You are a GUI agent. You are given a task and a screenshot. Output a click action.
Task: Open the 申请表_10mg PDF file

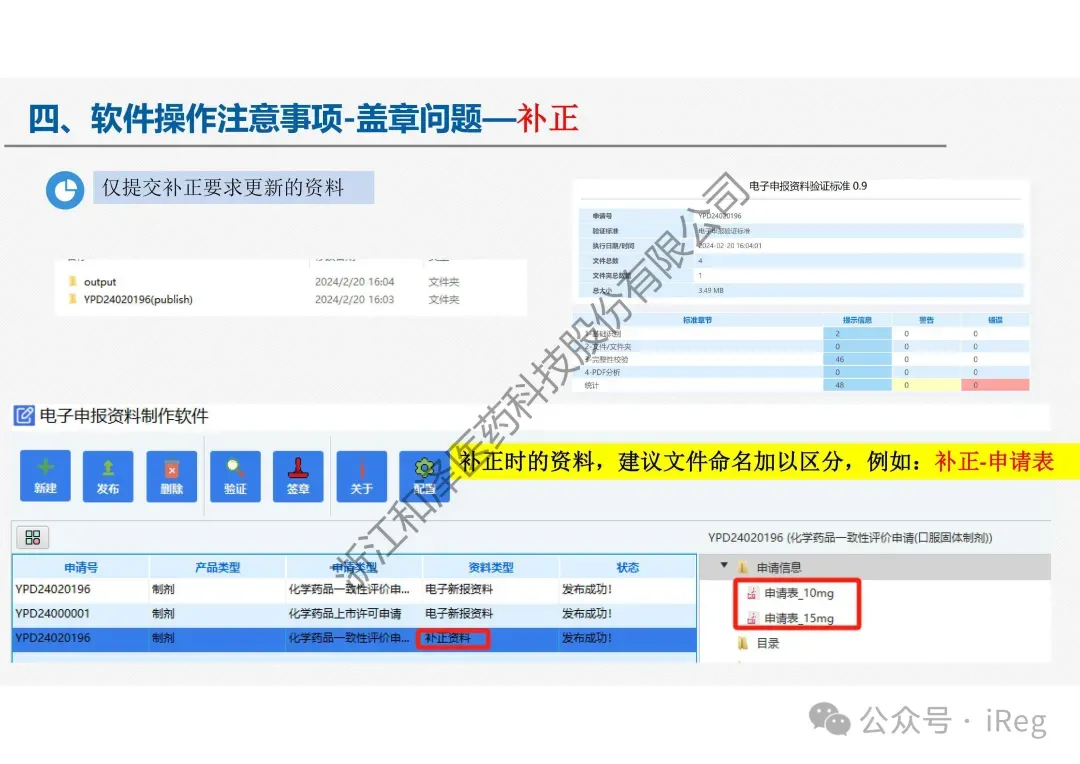pos(799,593)
